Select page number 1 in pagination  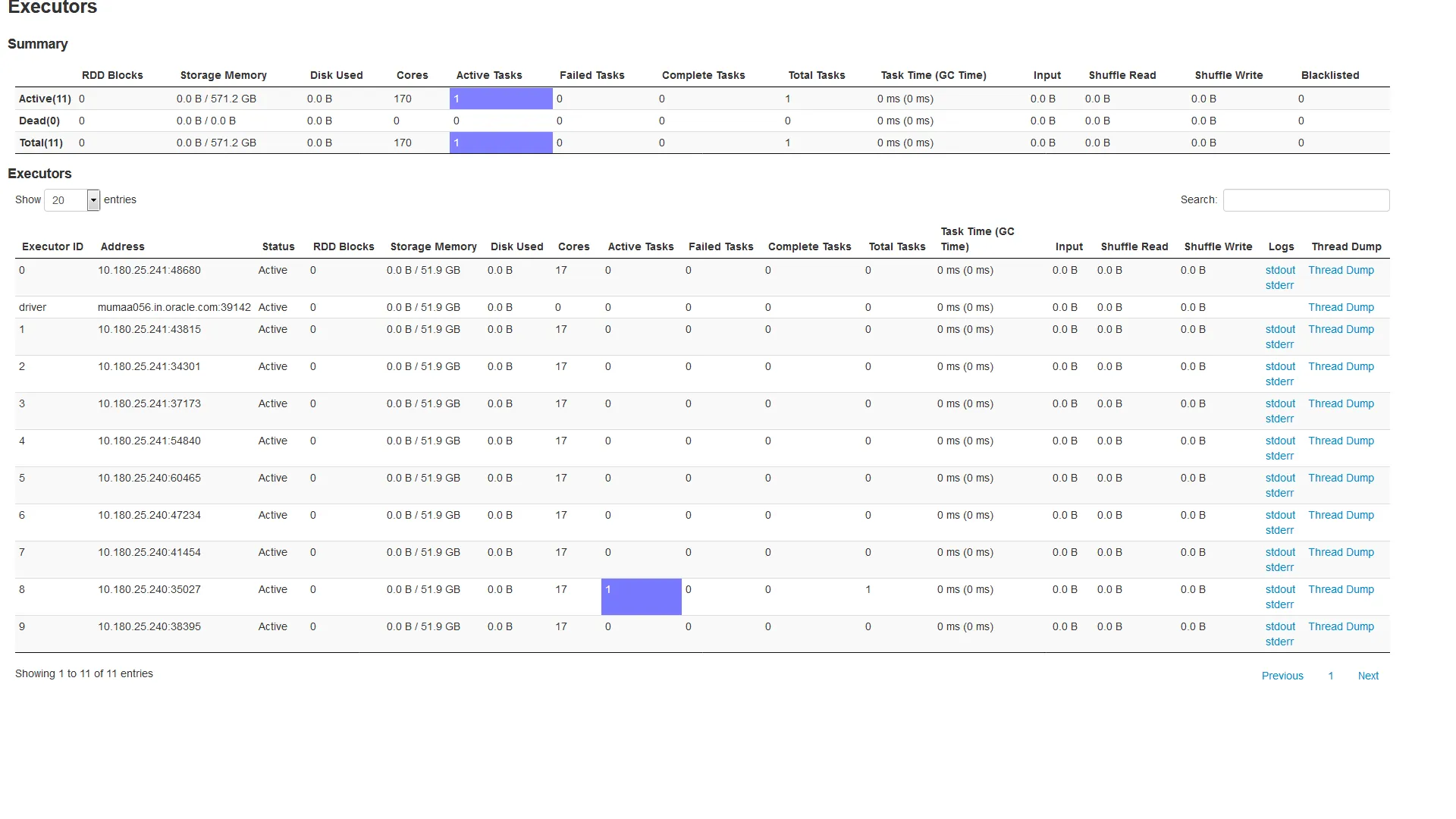1331,676
